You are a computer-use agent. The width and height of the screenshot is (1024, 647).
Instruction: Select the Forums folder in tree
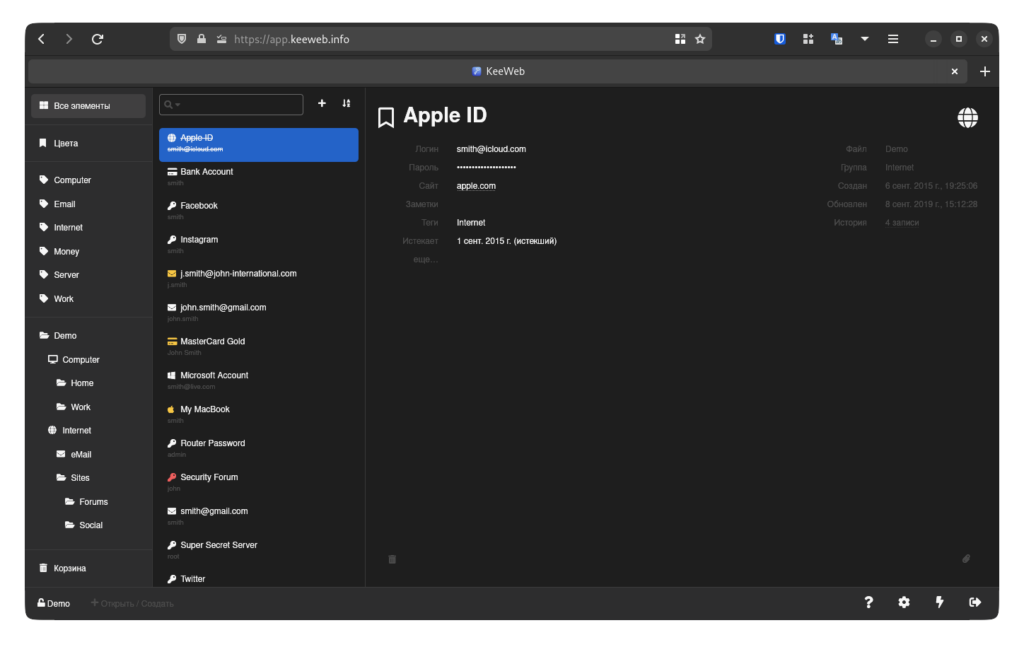[x=93, y=502]
